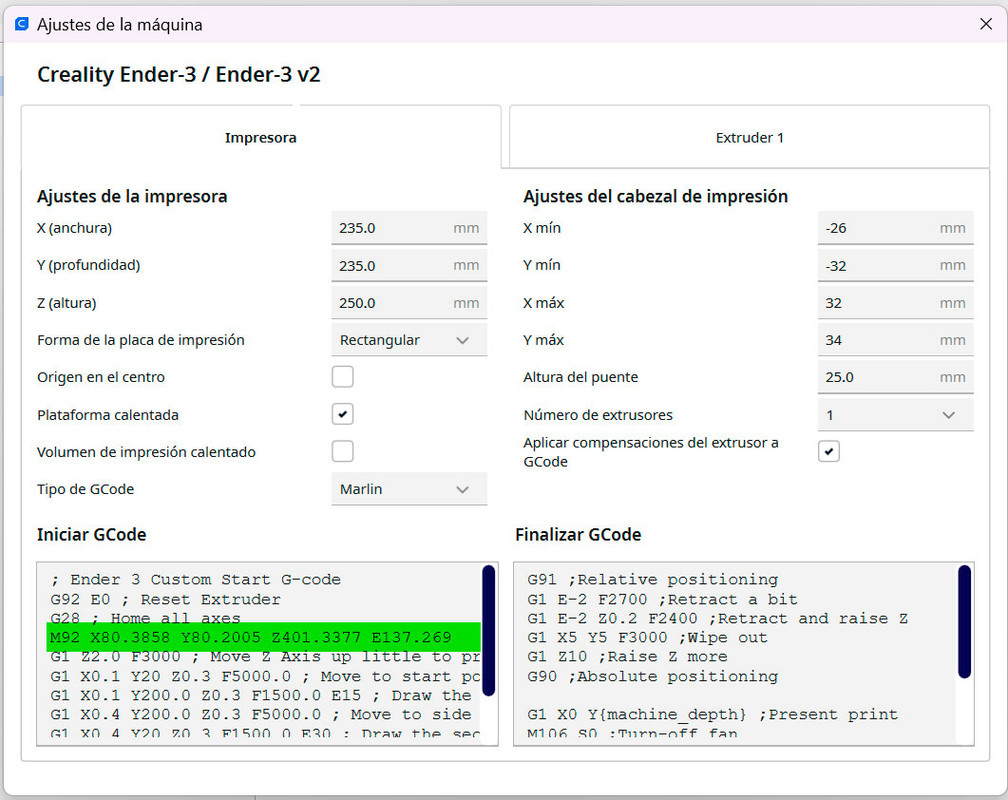Open the Forma de la placa dropdown
The image size is (1008, 800).
point(409,340)
